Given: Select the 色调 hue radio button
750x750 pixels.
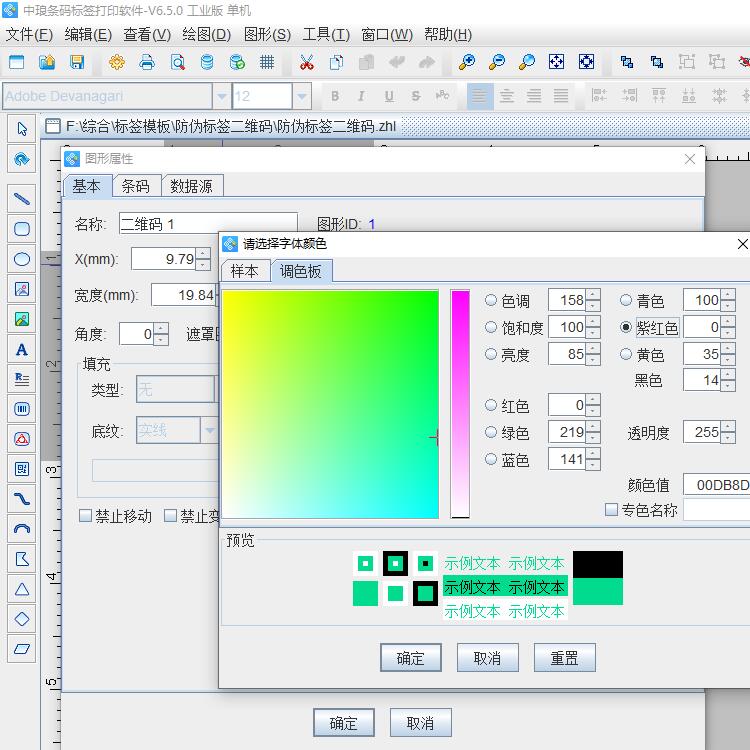Looking at the screenshot, I should pos(491,300).
